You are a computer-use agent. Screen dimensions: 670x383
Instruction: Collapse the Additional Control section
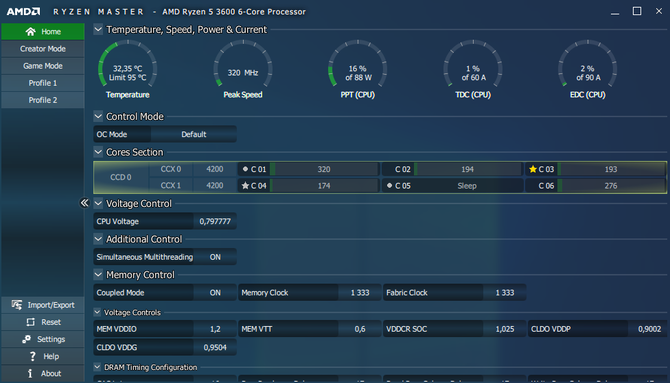(98, 239)
